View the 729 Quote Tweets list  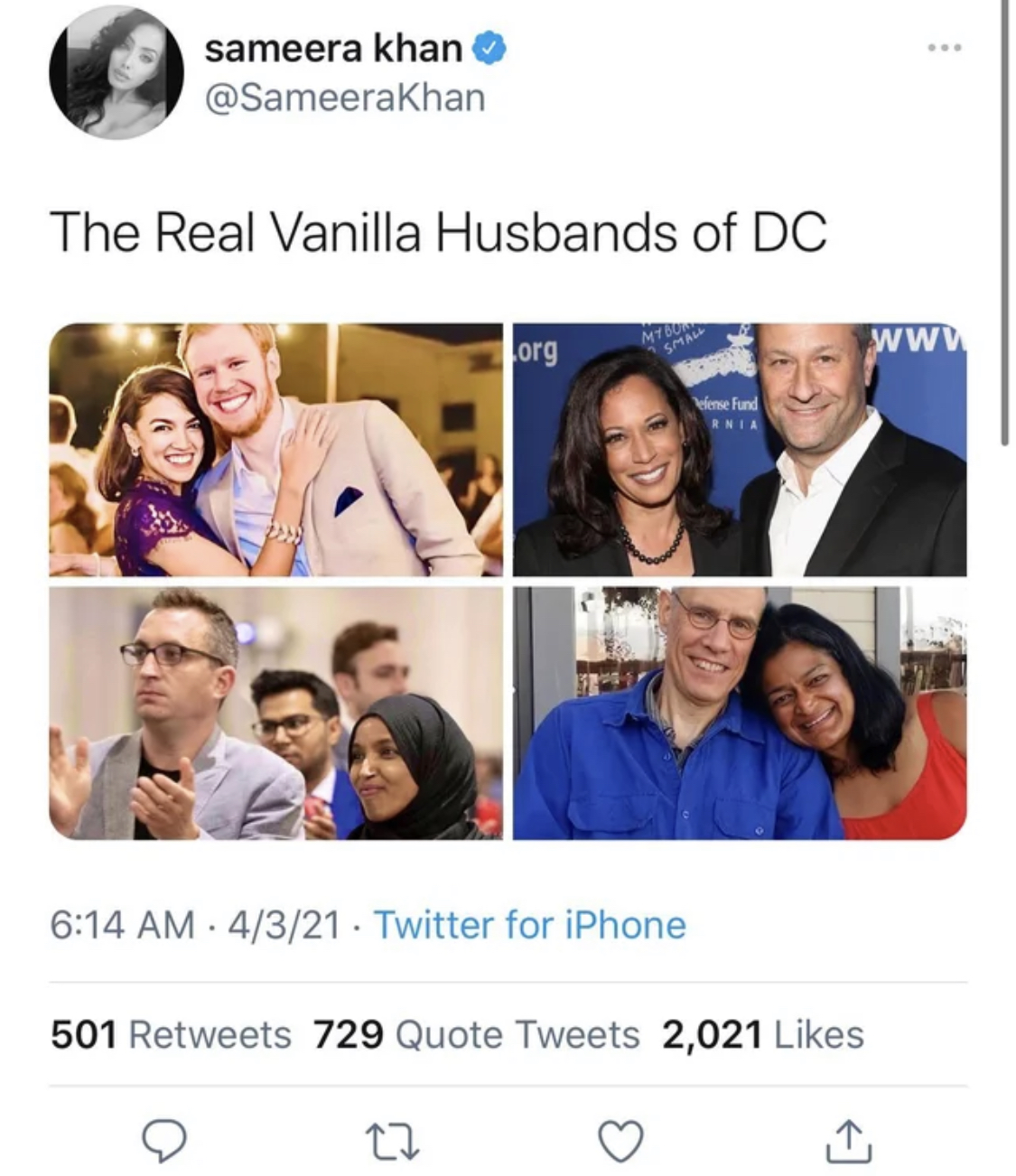(x=476, y=1034)
